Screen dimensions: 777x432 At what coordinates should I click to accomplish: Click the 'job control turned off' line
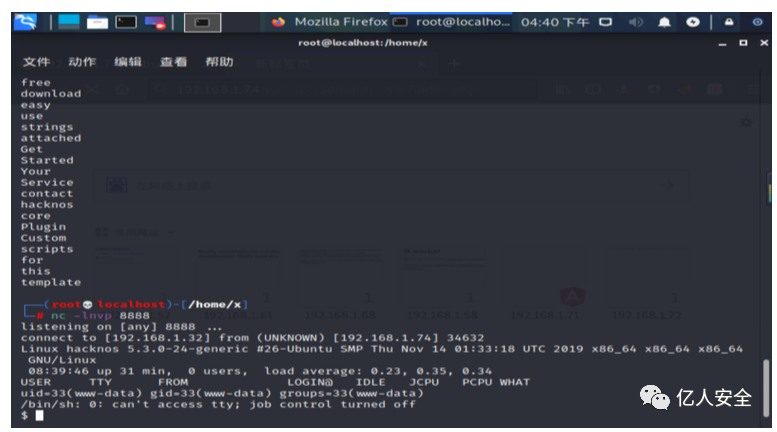(x=218, y=404)
